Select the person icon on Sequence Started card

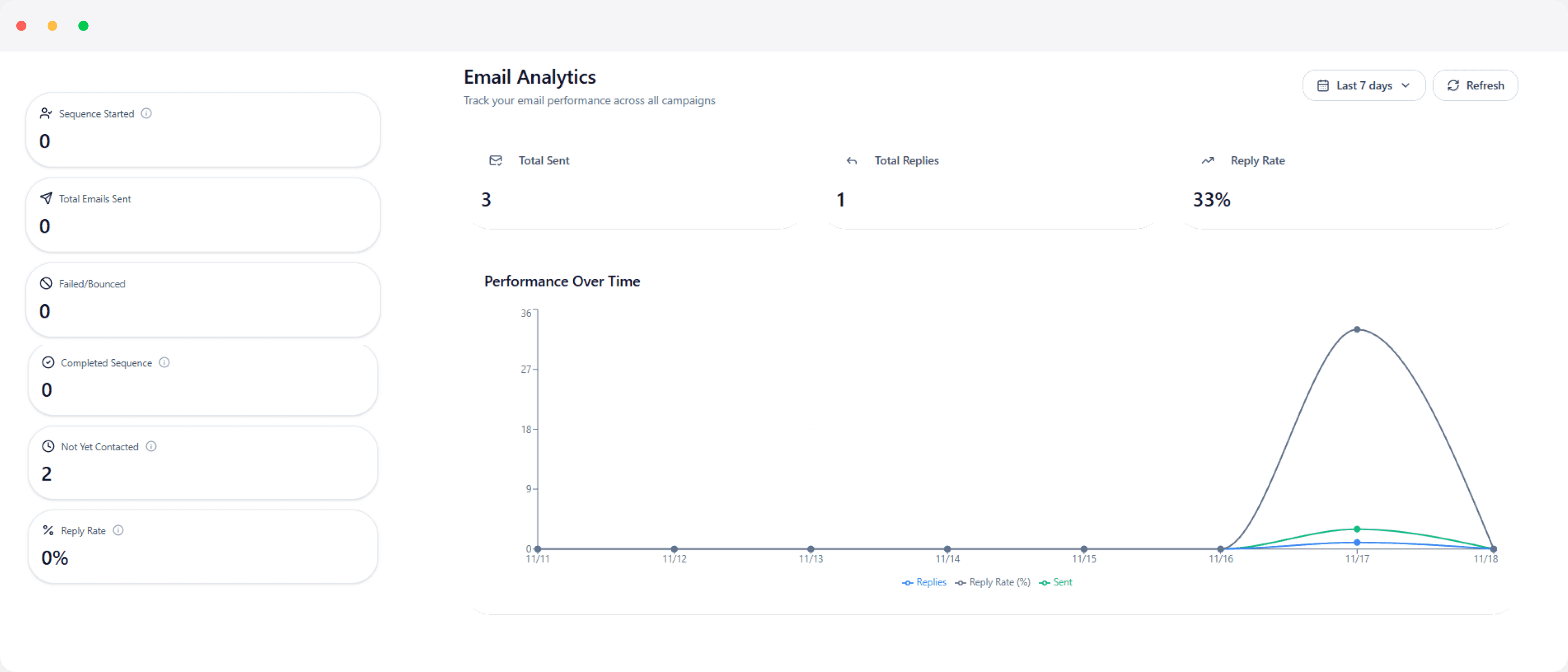[x=46, y=113]
